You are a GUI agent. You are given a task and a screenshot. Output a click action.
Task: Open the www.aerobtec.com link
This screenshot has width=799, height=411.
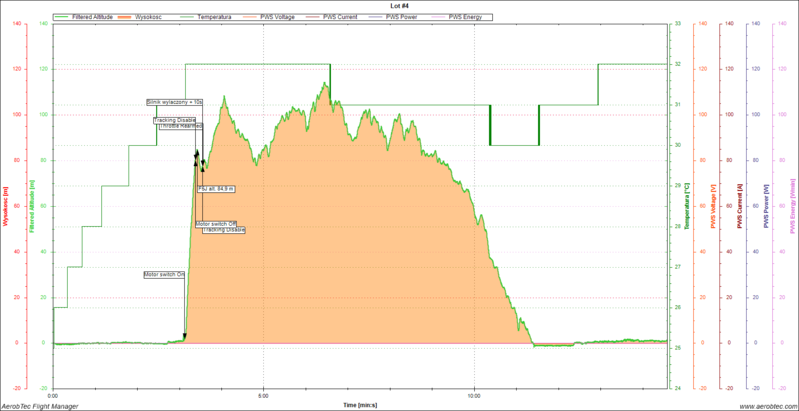click(x=767, y=405)
